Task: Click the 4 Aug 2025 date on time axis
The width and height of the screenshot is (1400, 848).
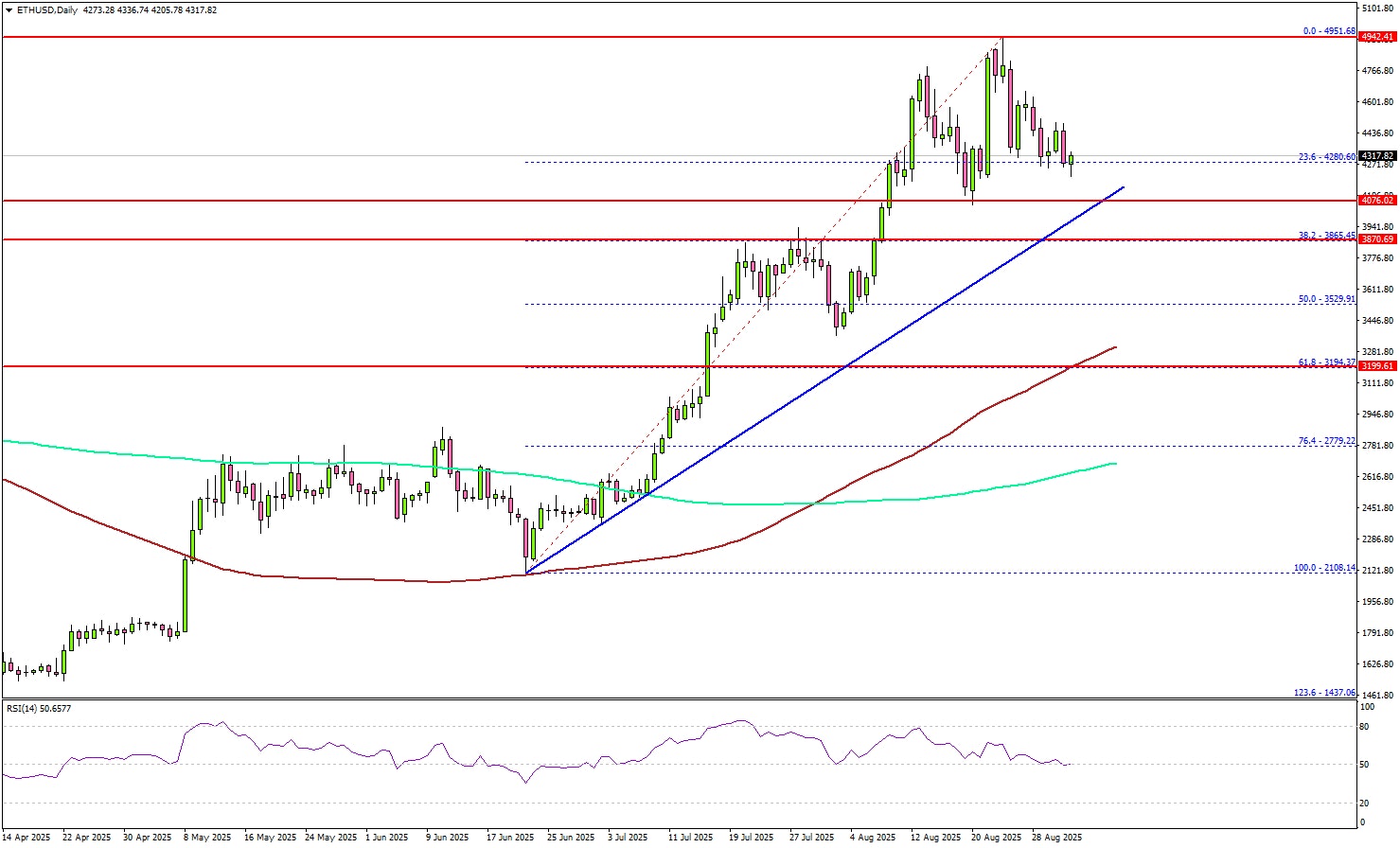Action: 872,838
